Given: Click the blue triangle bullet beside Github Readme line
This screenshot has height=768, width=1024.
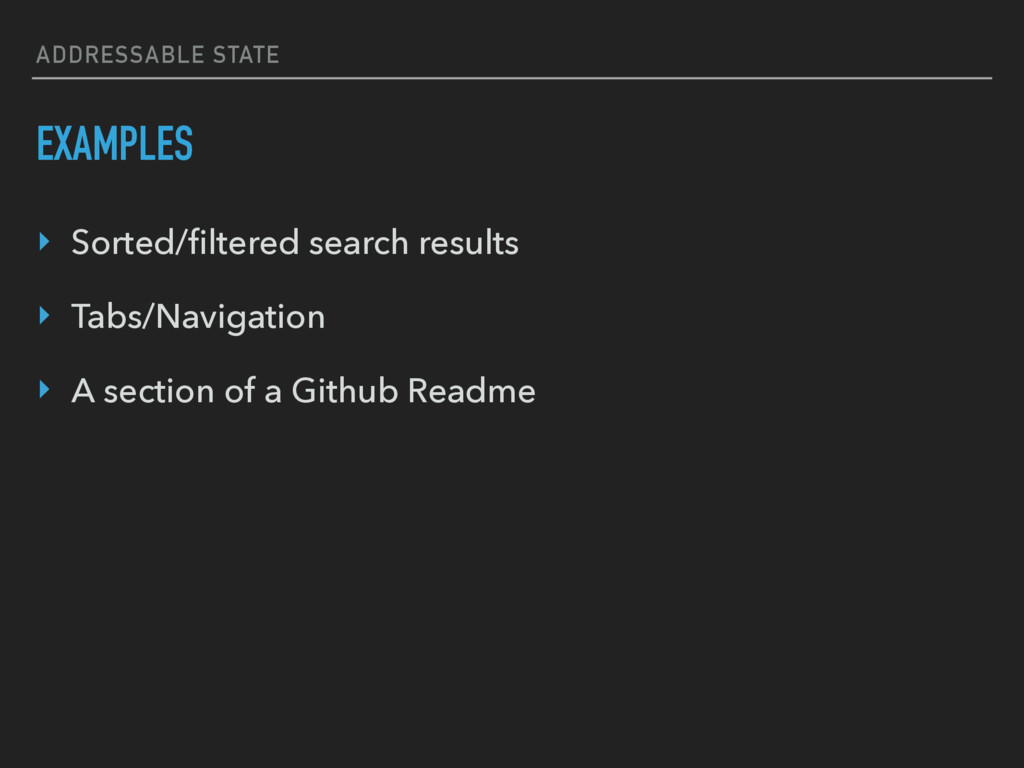Looking at the screenshot, I should coord(44,390).
